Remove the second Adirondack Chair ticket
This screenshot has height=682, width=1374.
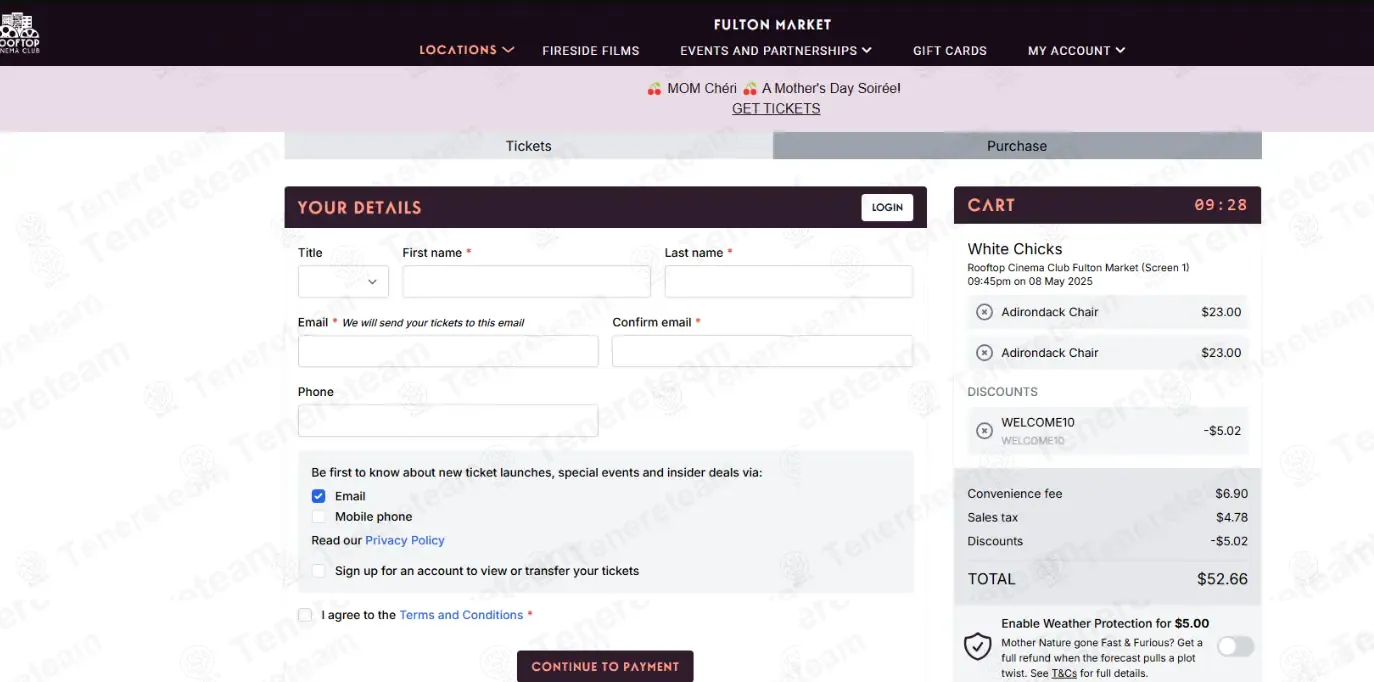coord(984,353)
